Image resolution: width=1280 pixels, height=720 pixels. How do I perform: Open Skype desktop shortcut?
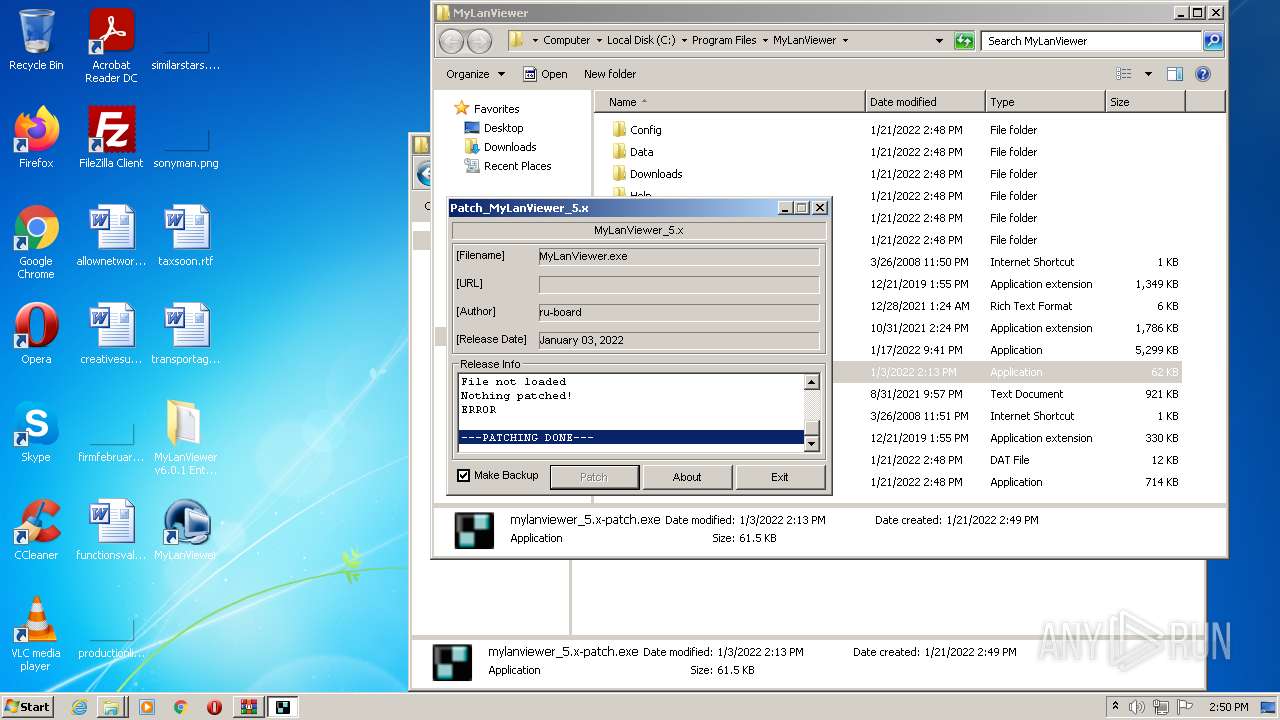point(36,431)
